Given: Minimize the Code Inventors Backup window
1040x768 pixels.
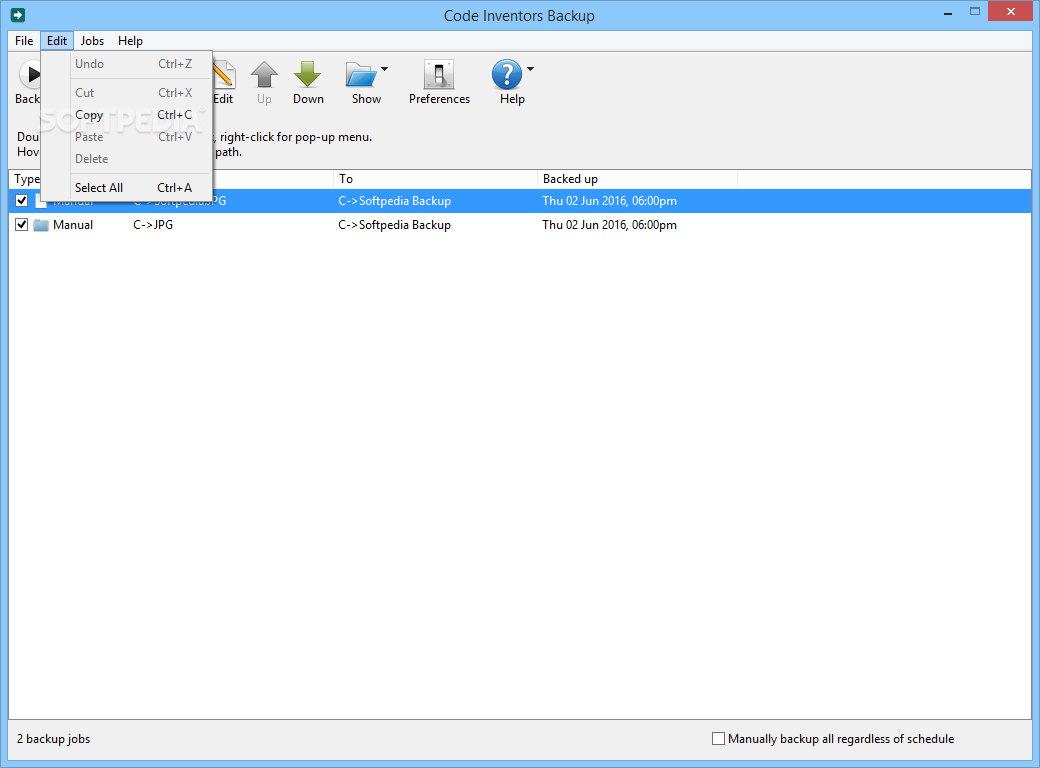Looking at the screenshot, I should (x=949, y=13).
